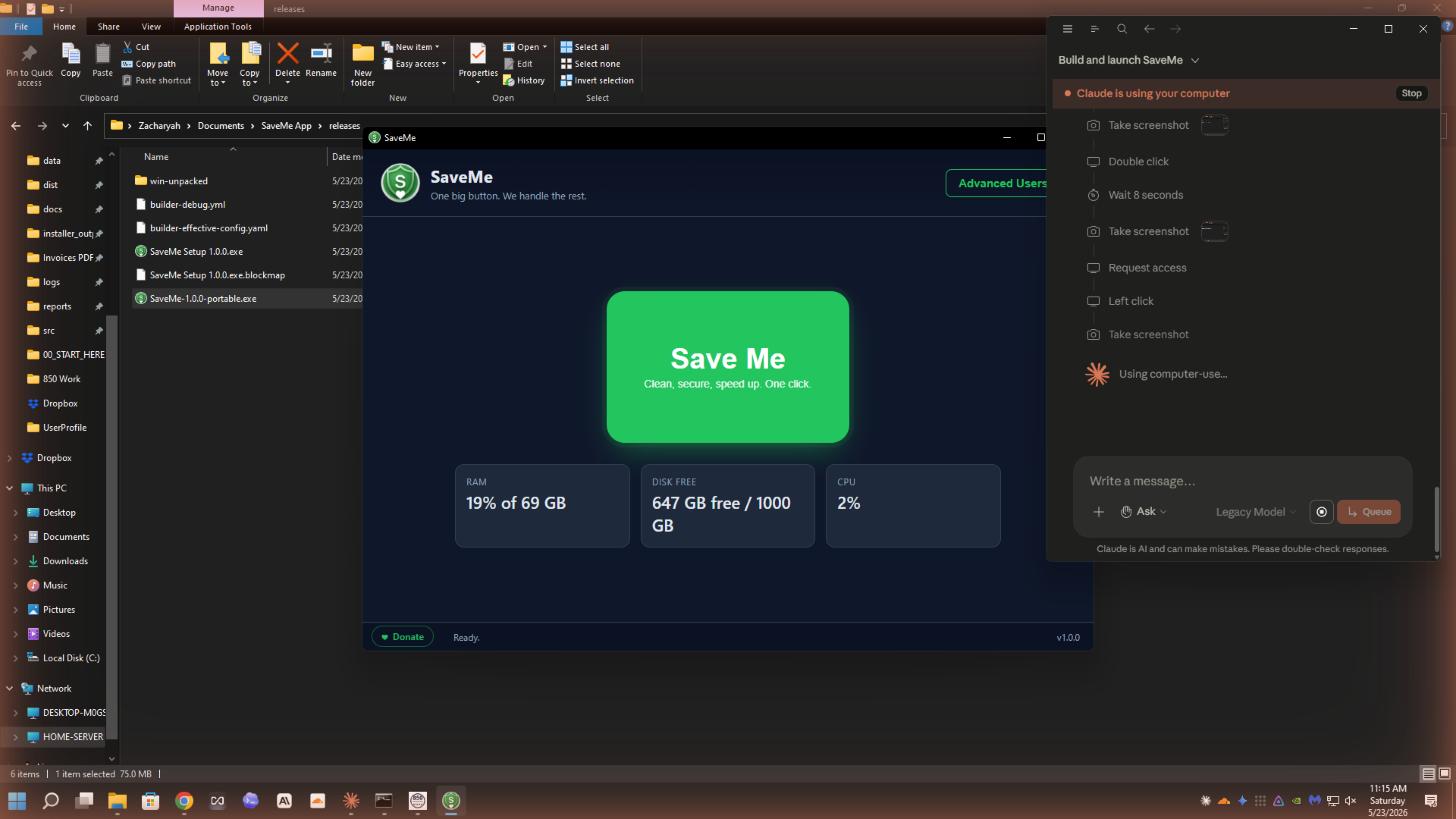Collapse the Network tree node
This screenshot has height=819, width=1456.
(10, 688)
